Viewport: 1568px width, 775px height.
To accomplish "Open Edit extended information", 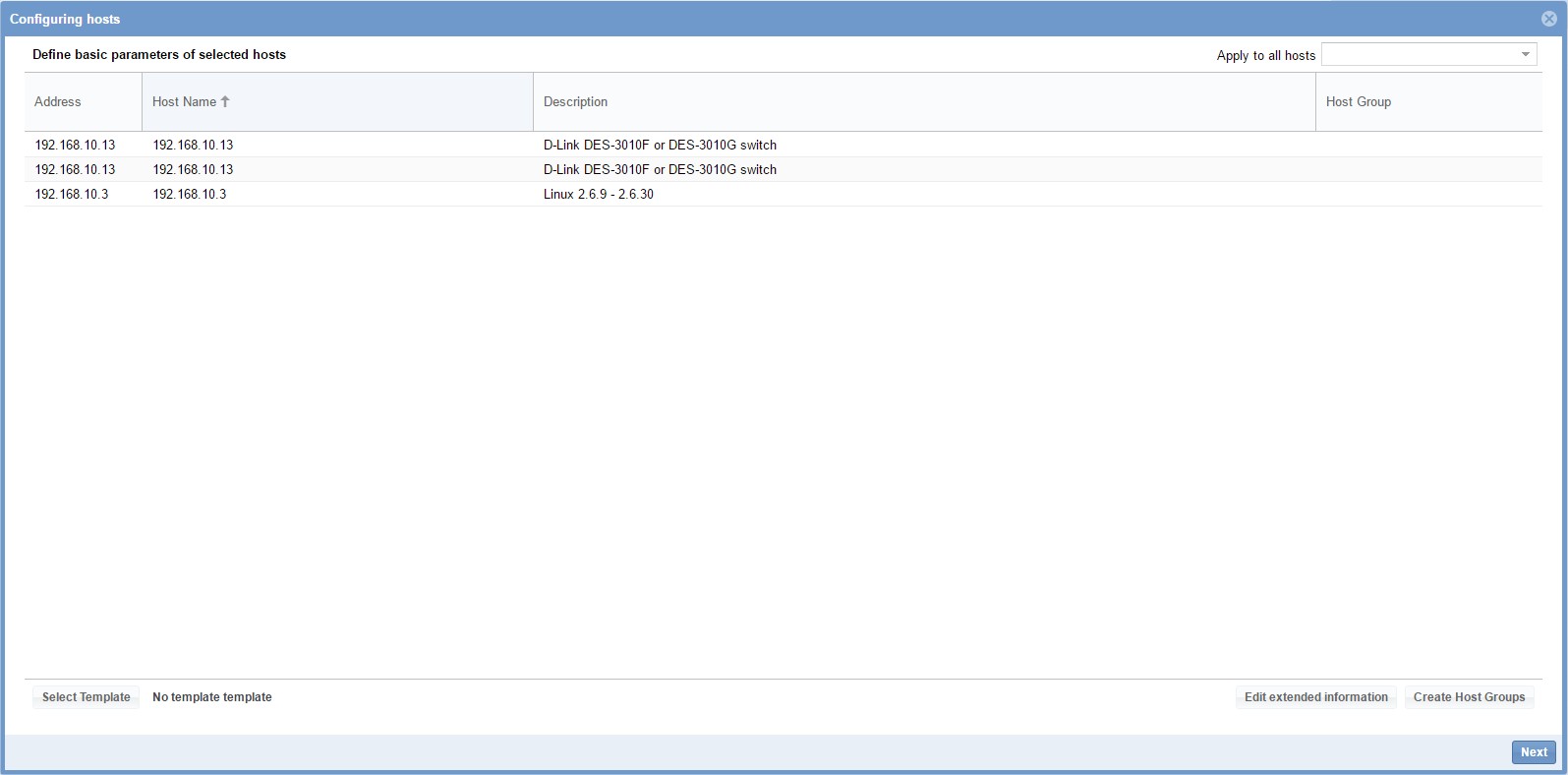I will [1315, 697].
